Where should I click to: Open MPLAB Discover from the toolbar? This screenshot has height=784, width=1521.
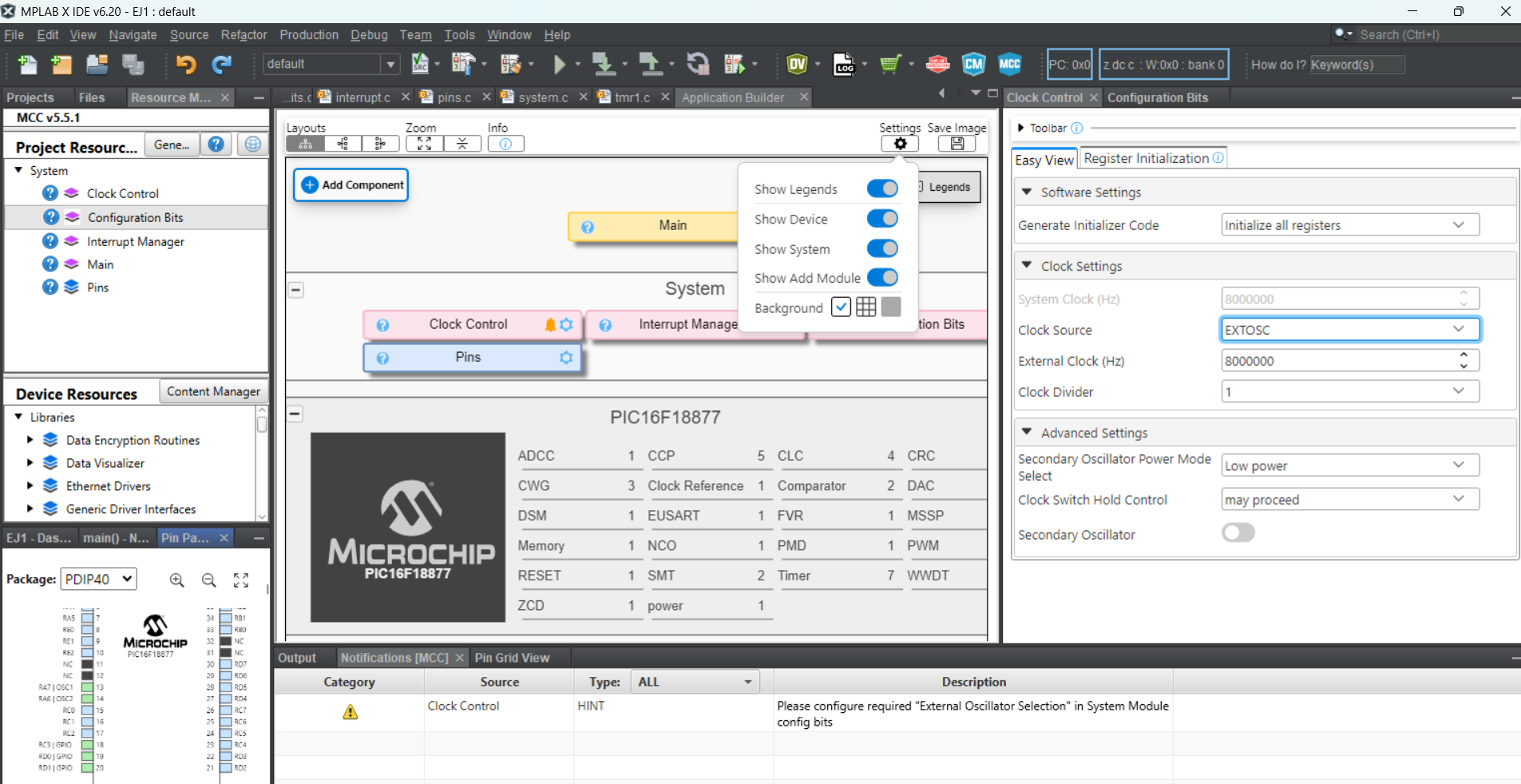click(x=936, y=64)
